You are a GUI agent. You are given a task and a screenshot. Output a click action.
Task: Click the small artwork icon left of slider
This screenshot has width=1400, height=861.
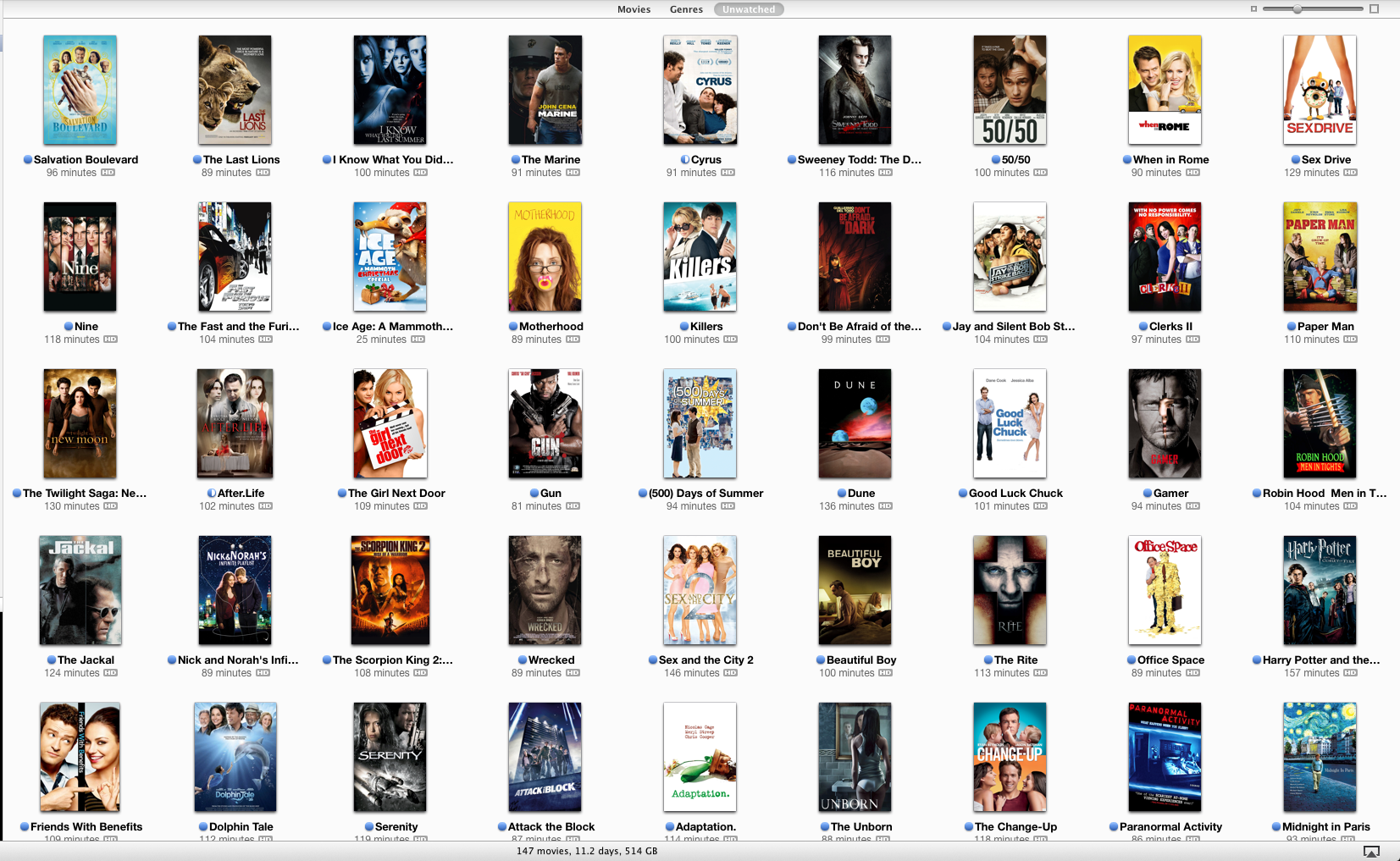point(1253,8)
